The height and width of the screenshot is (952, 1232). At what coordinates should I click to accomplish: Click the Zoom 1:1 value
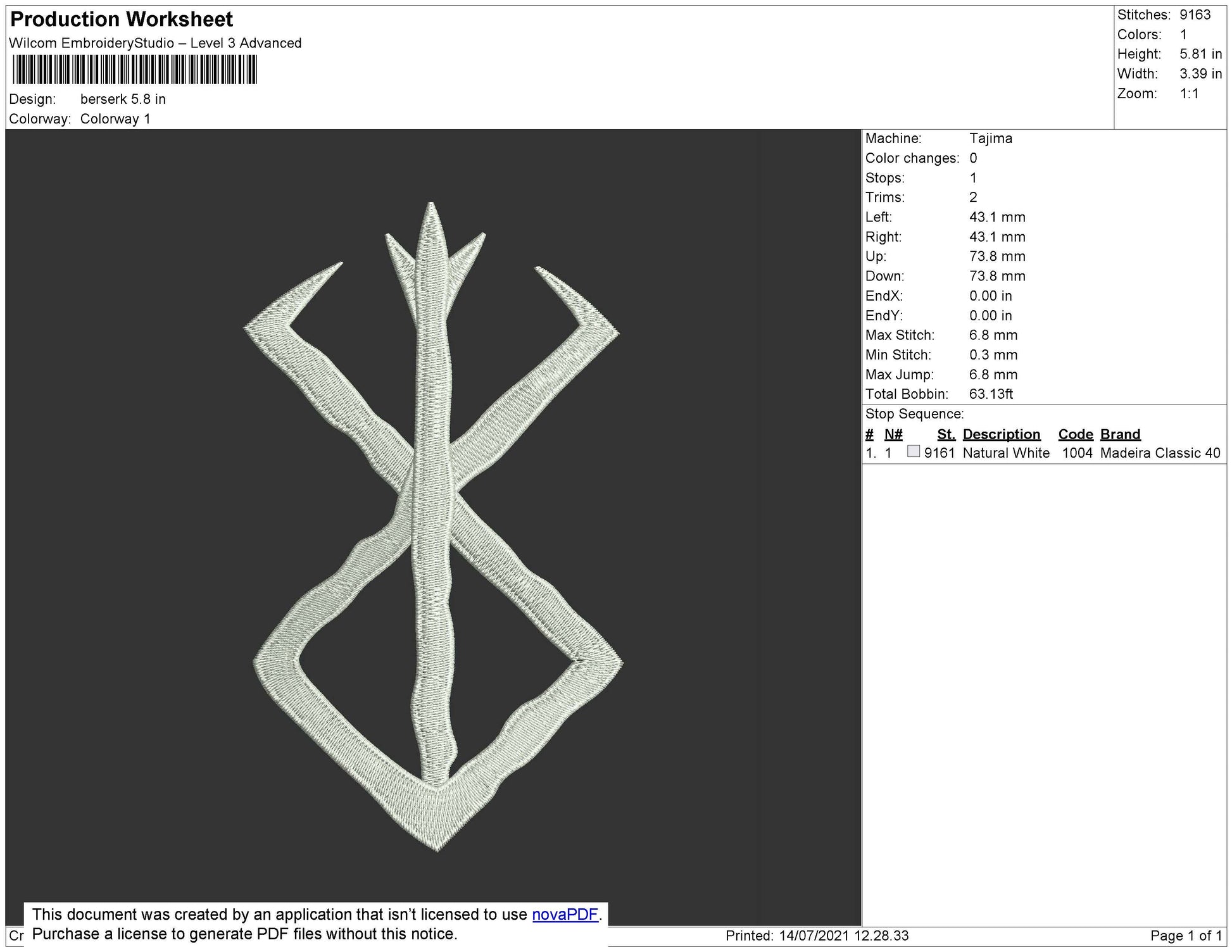[x=1188, y=94]
